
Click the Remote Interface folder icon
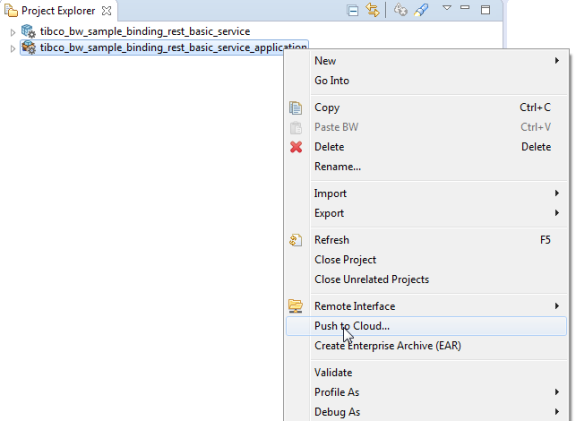click(296, 306)
